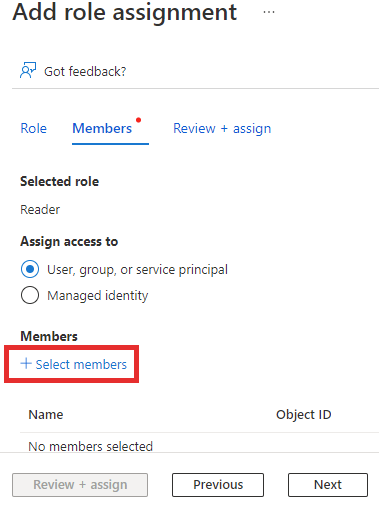
Task: Click the disabled Review + assign button
Action: click(80, 485)
